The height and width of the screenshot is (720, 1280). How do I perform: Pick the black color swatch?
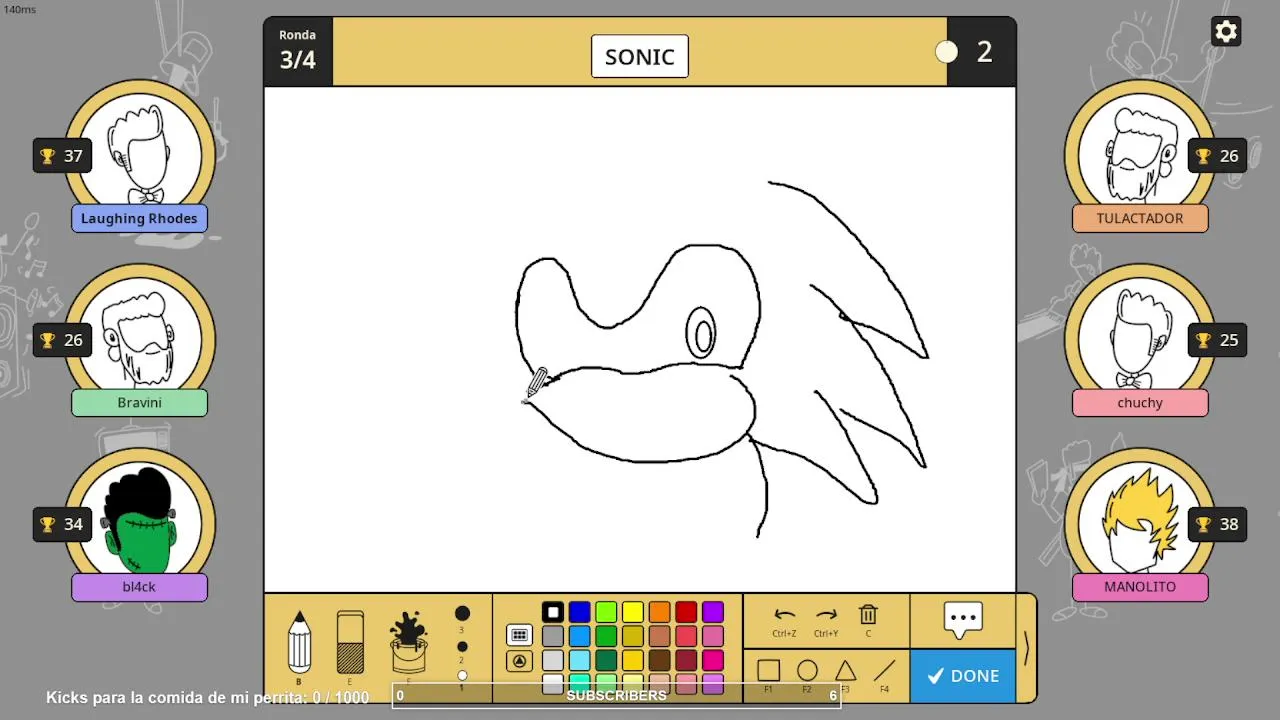[553, 612]
